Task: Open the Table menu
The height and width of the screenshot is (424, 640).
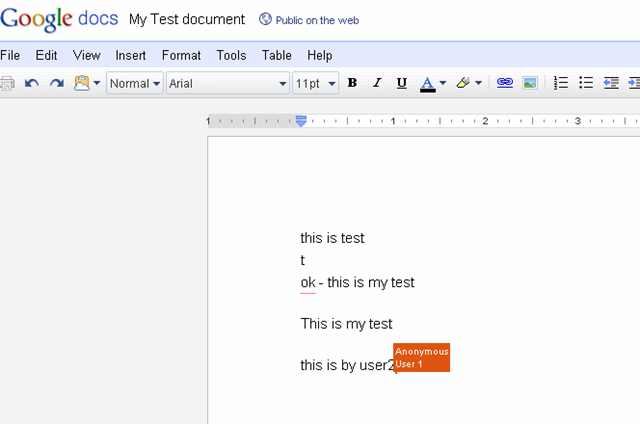Action: click(x=277, y=55)
